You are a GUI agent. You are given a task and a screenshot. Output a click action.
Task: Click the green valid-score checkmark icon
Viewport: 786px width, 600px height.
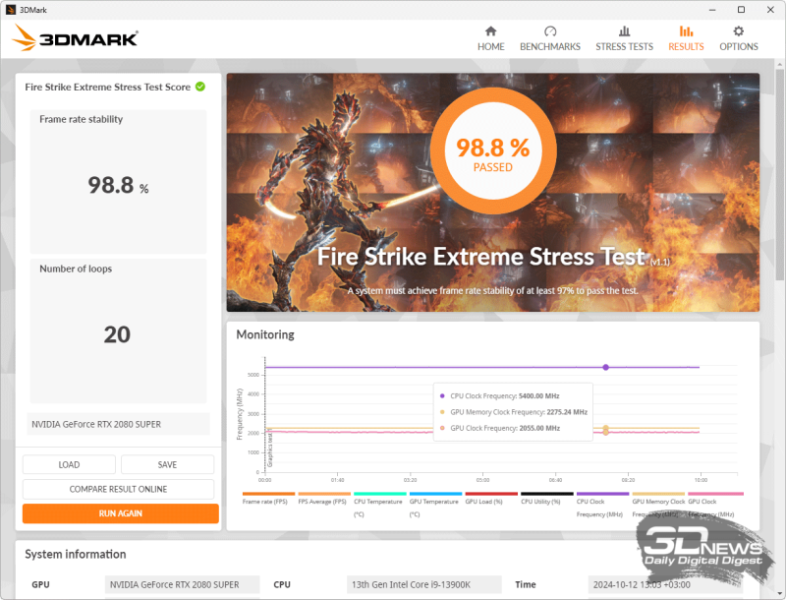[200, 87]
